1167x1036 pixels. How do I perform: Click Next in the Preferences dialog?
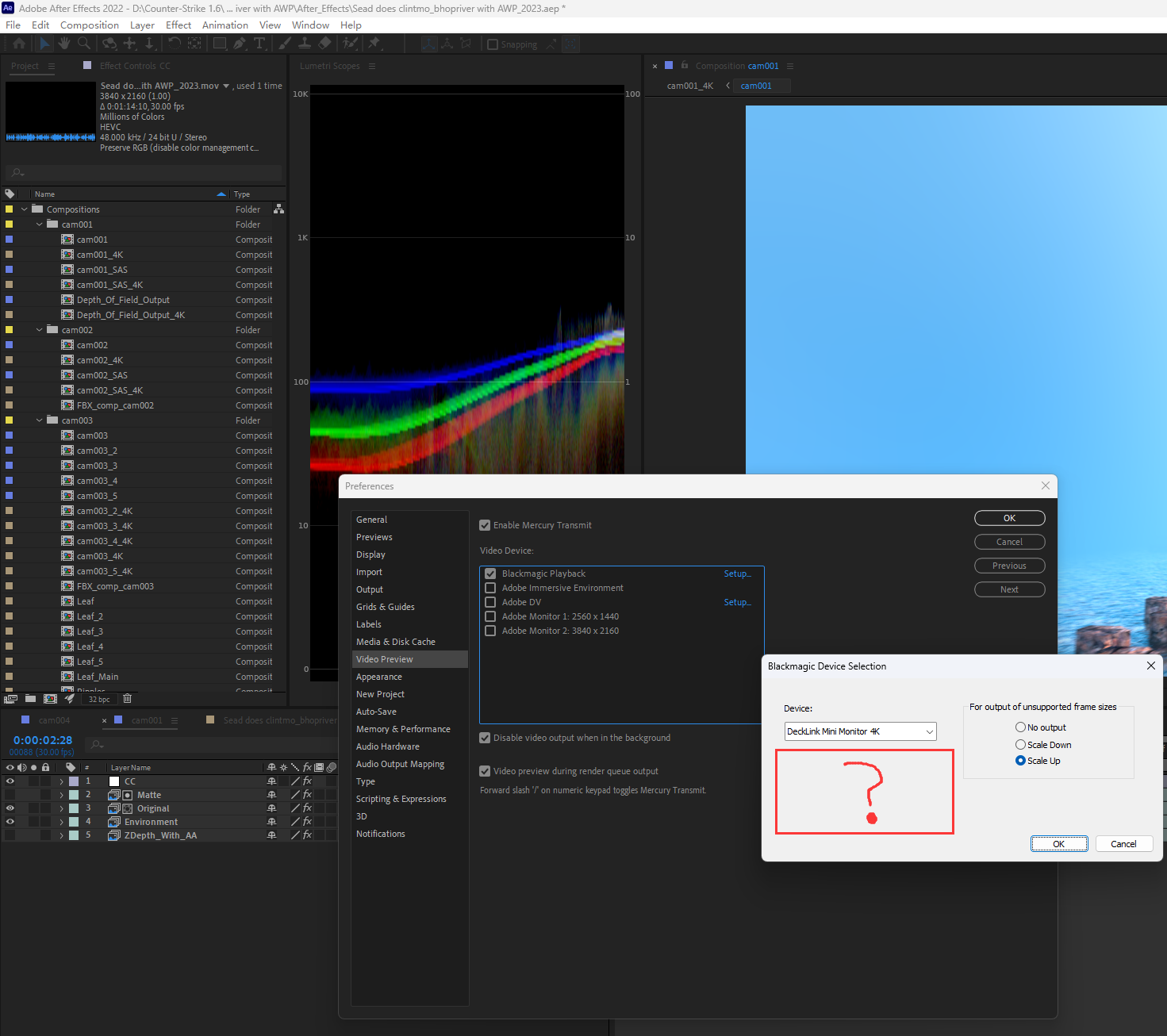coord(1009,589)
